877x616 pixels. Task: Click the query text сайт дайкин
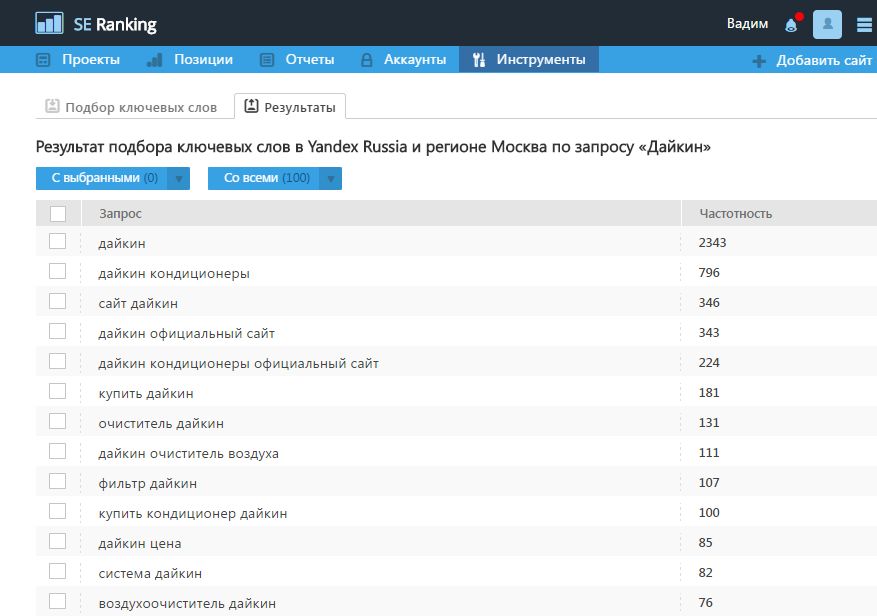[138, 303]
